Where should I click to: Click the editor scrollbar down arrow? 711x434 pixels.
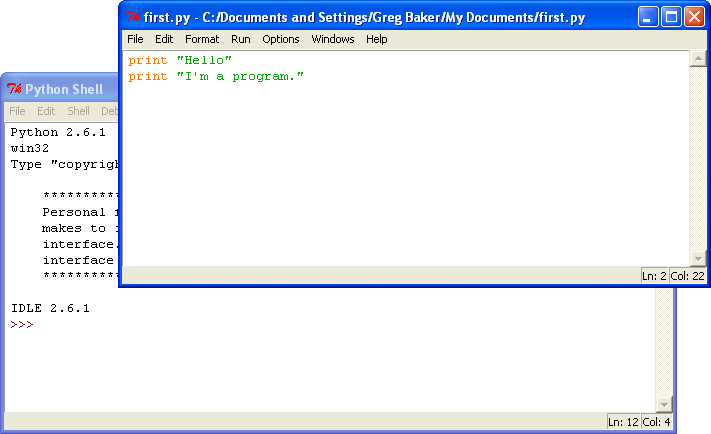(698, 258)
